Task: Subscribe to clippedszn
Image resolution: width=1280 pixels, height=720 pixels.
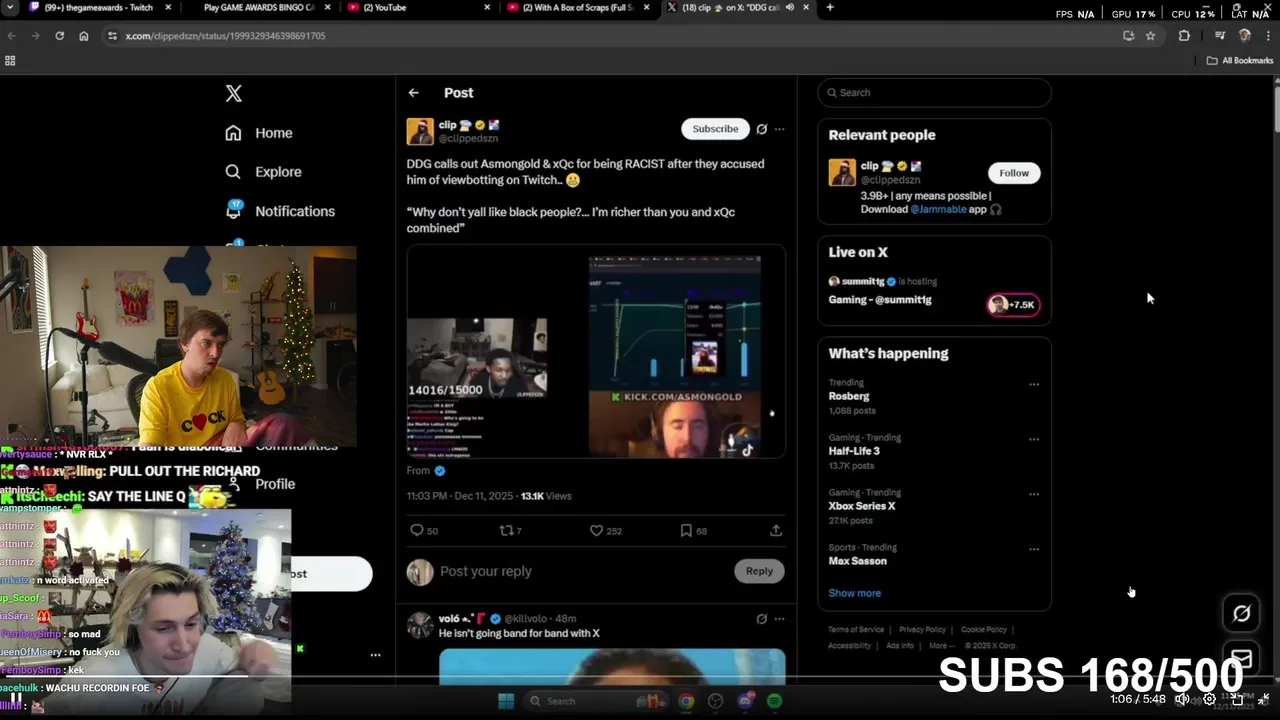Action: coord(715,129)
